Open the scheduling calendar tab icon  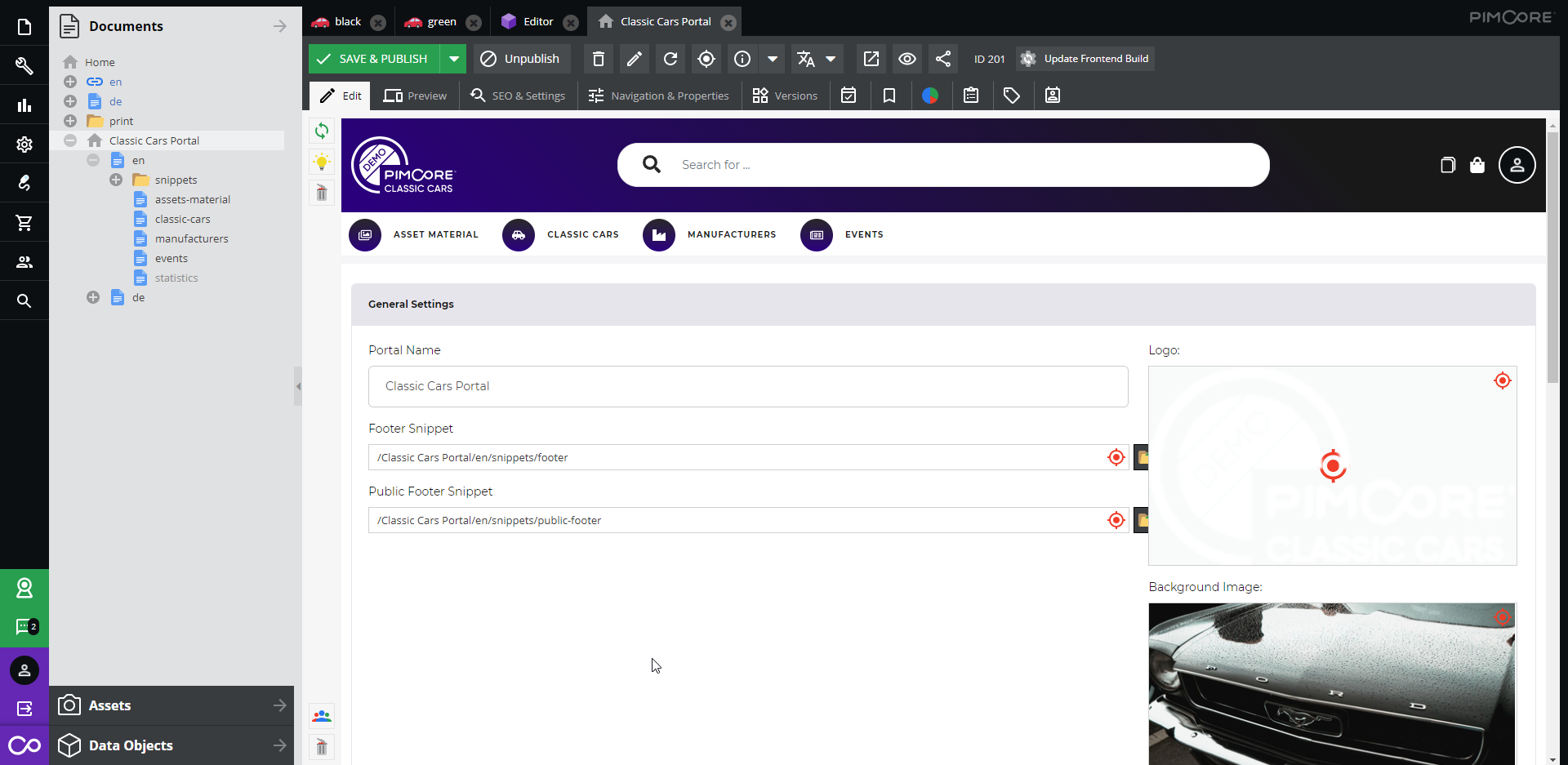click(x=849, y=96)
